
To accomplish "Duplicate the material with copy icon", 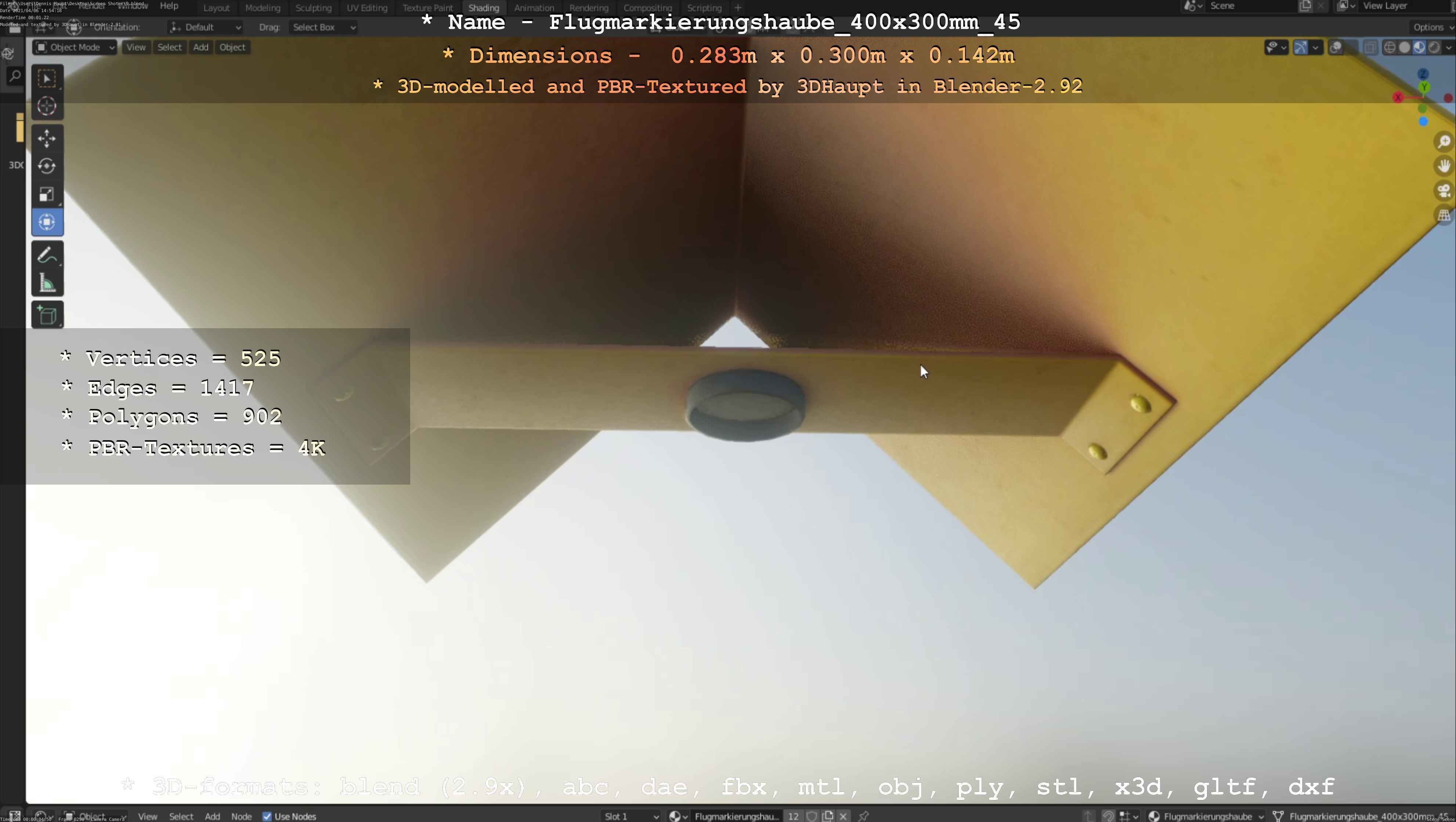I will pyautogui.click(x=828, y=816).
